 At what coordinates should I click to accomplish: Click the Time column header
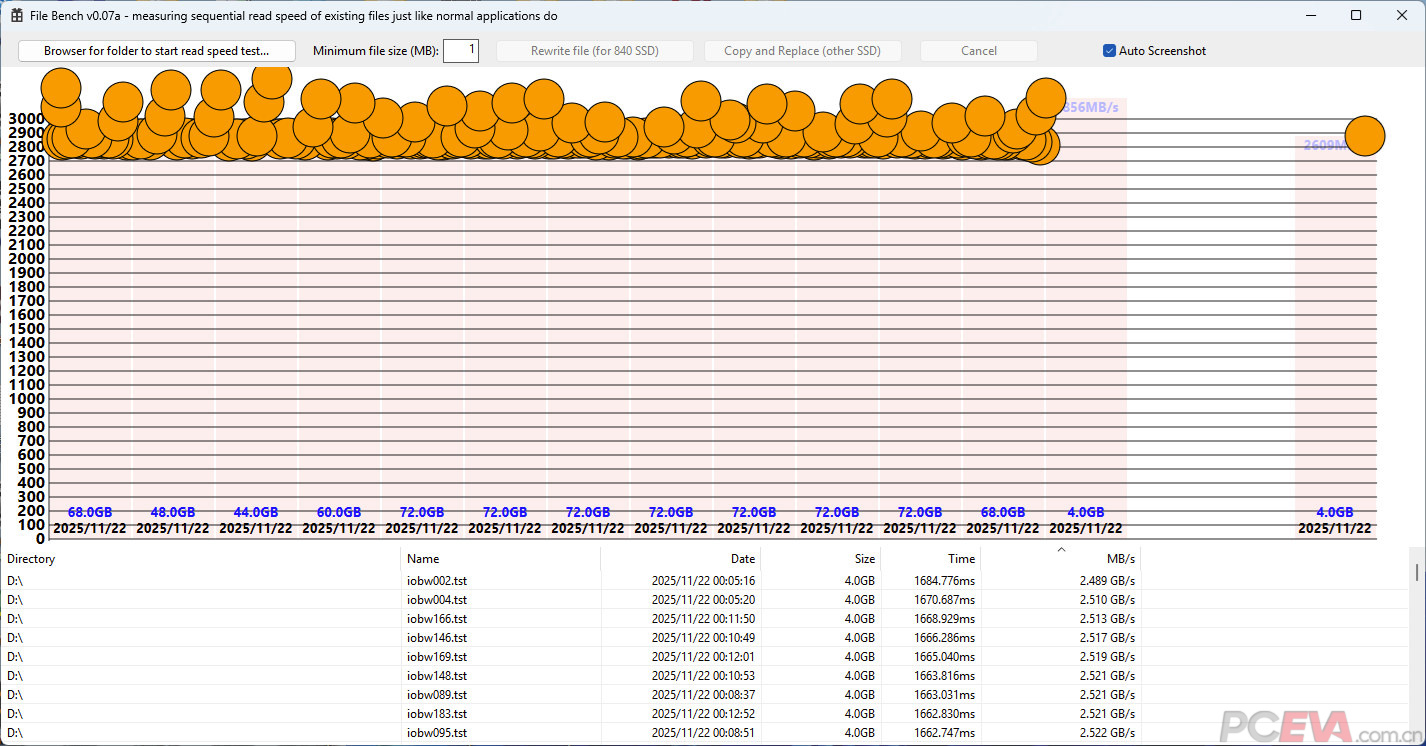coord(930,559)
